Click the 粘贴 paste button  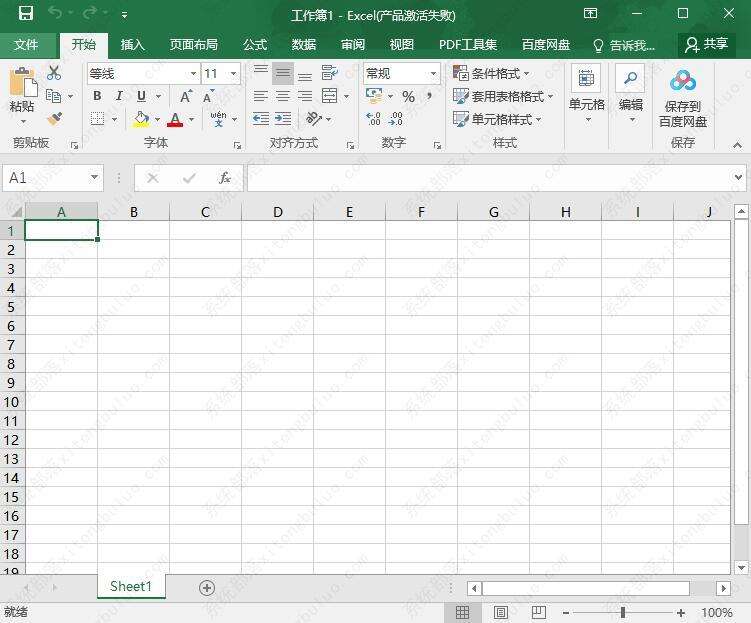[x=22, y=96]
